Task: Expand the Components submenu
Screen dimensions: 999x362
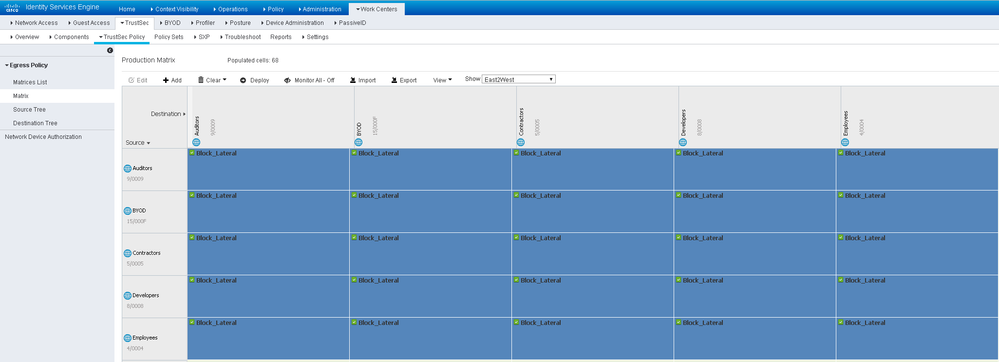Action: [69, 37]
